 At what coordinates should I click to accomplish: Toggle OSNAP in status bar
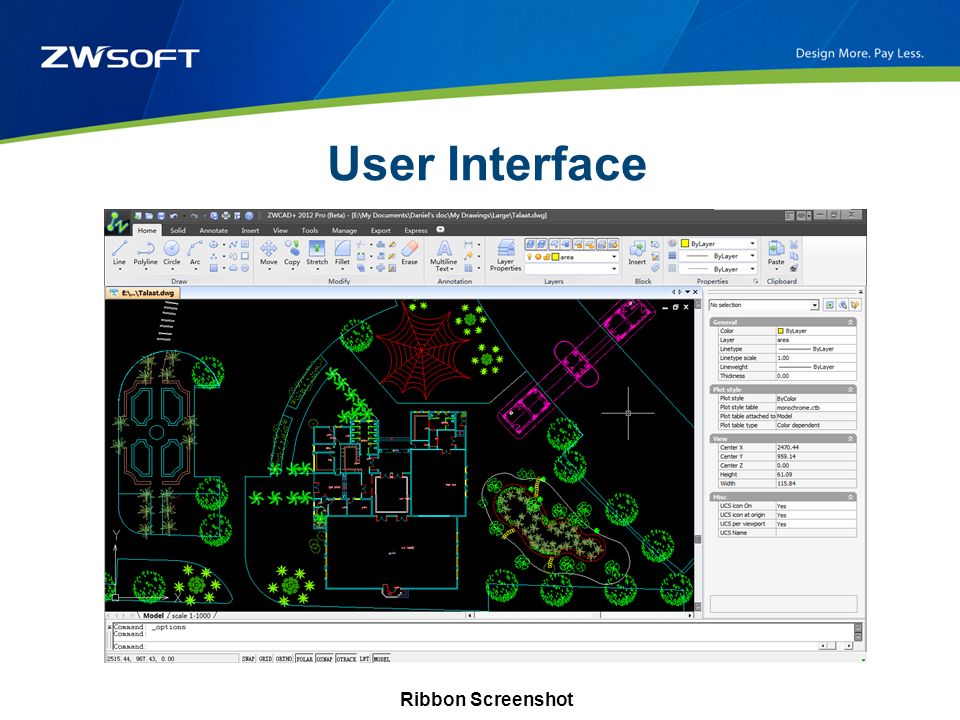324,659
